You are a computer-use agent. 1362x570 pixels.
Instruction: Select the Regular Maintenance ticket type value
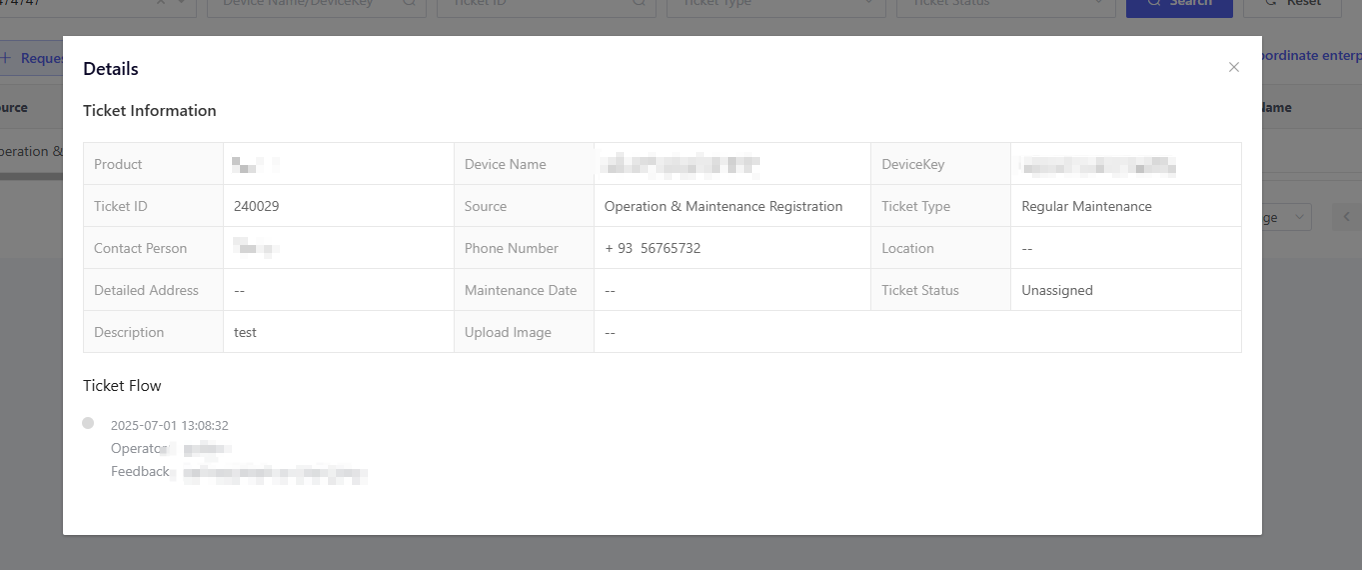point(1086,206)
